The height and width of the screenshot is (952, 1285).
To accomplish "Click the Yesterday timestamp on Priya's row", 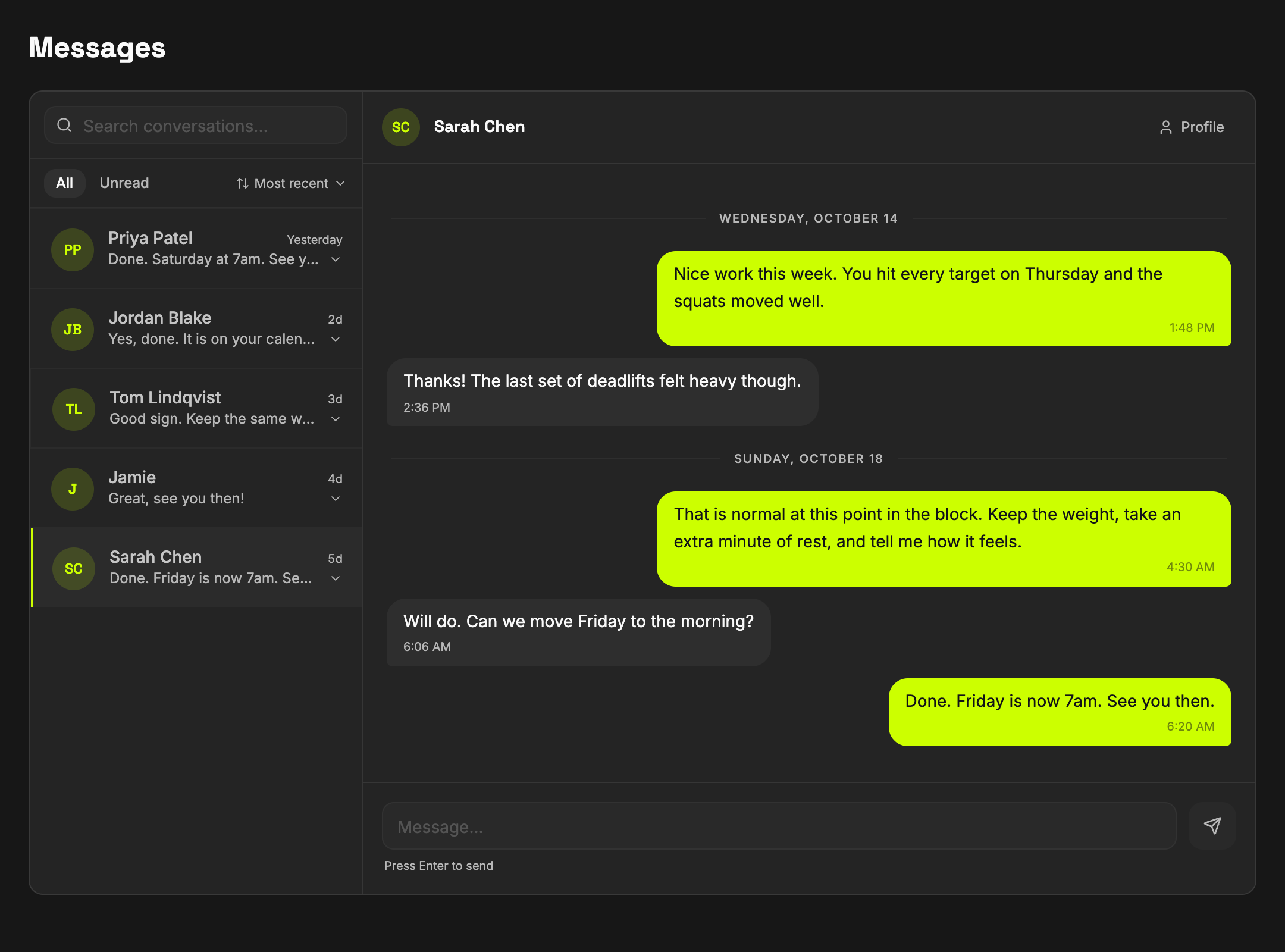I will 314,240.
